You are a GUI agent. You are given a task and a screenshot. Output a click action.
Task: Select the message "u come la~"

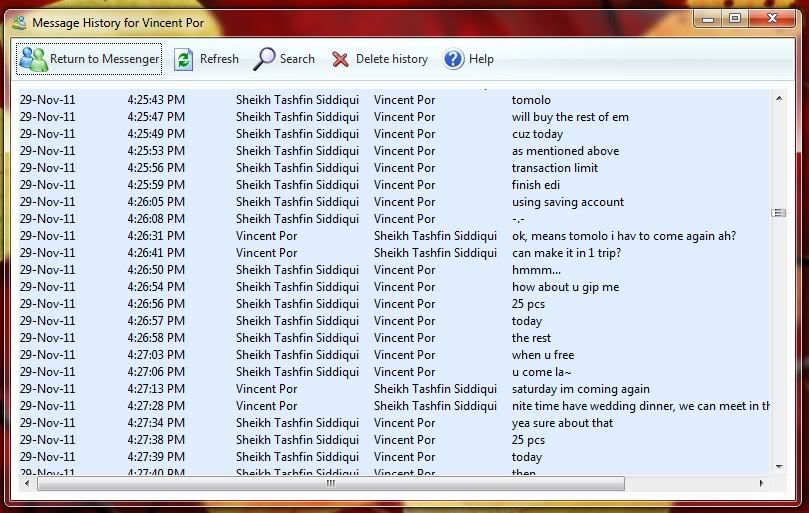coord(541,372)
